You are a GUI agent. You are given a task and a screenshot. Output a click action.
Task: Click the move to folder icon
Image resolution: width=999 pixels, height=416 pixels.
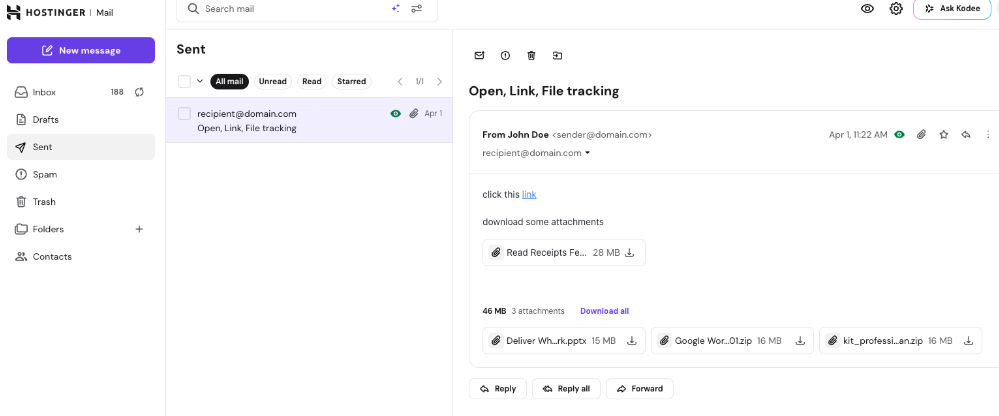coord(557,56)
